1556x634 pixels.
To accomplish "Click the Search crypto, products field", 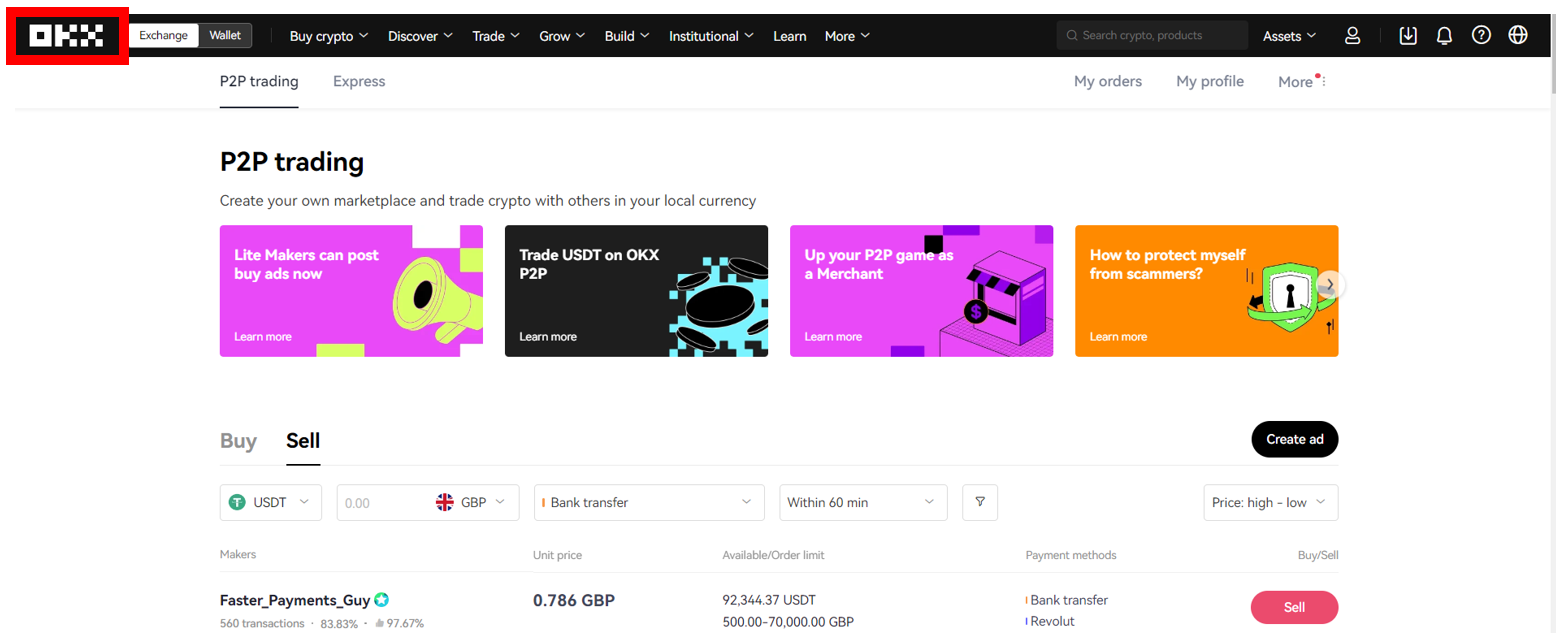I will pyautogui.click(x=1152, y=36).
